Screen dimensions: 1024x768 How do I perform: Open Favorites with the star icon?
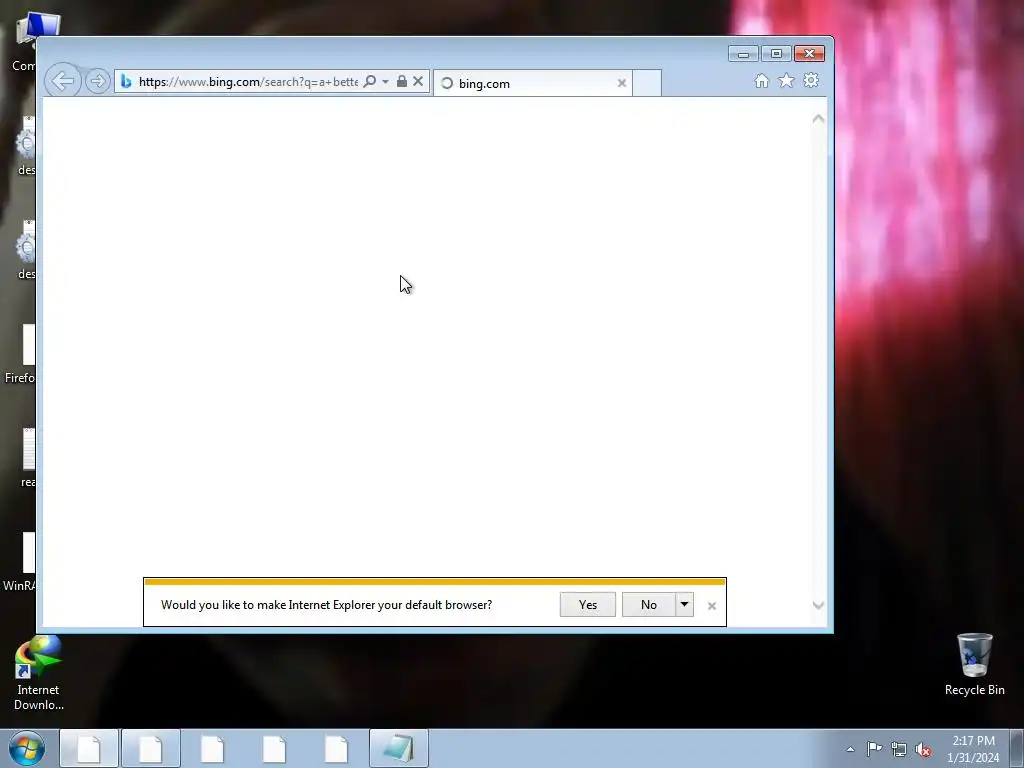(x=786, y=80)
